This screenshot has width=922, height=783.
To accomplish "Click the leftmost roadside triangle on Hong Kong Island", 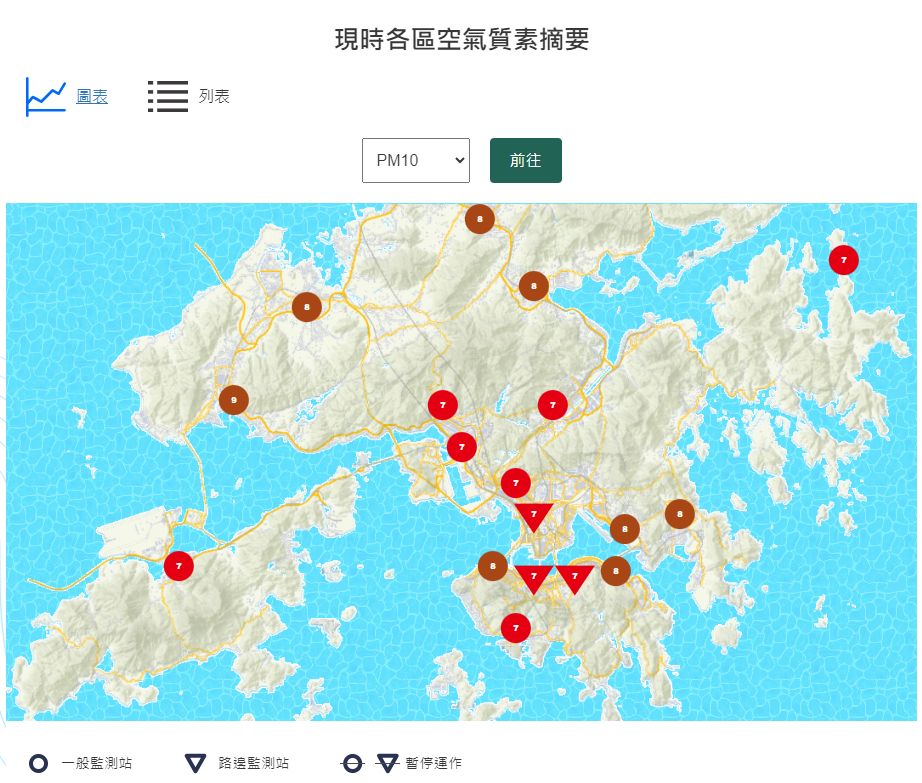I will [x=533, y=578].
